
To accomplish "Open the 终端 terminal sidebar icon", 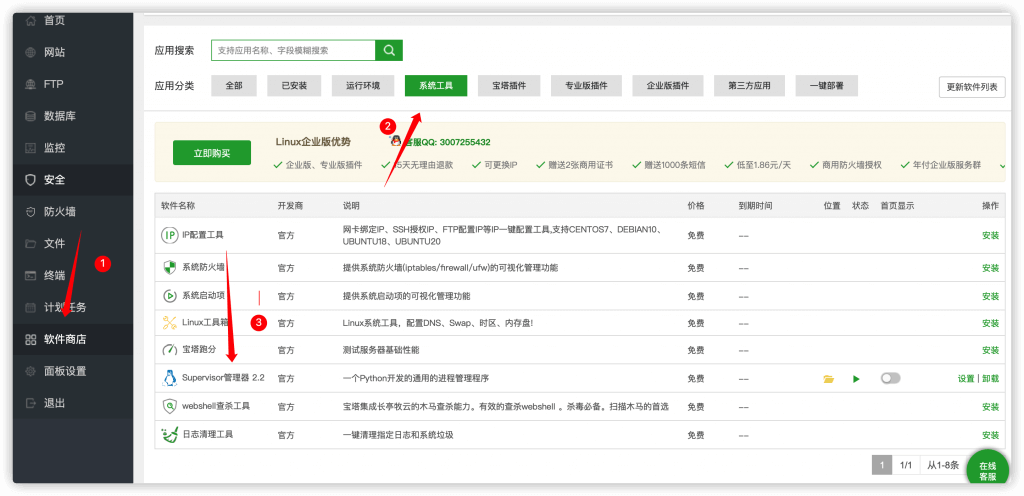I will click(30, 275).
